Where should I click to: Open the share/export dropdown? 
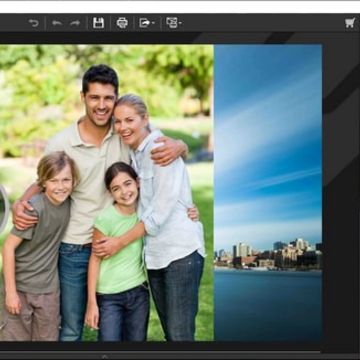coord(147,23)
